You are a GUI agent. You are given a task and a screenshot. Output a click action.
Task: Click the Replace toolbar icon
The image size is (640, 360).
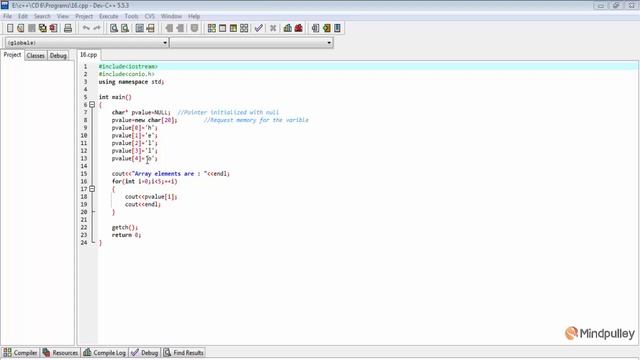click(x=125, y=28)
